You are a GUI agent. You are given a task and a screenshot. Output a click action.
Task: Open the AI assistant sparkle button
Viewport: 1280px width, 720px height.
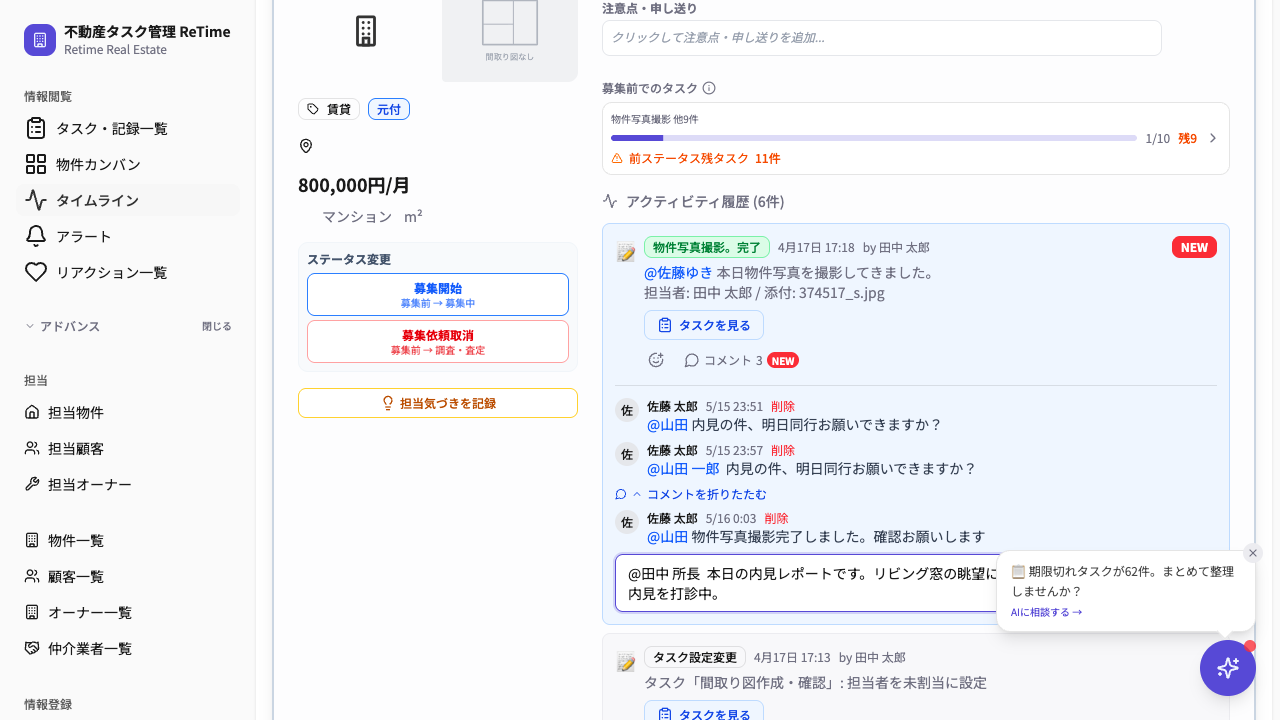(x=1228, y=668)
